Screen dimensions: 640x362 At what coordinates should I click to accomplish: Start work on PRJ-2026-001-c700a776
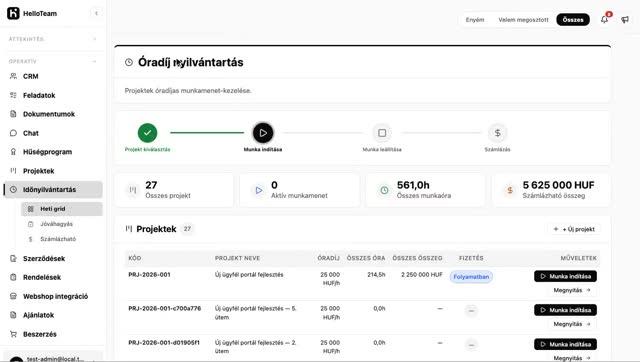[565, 310]
